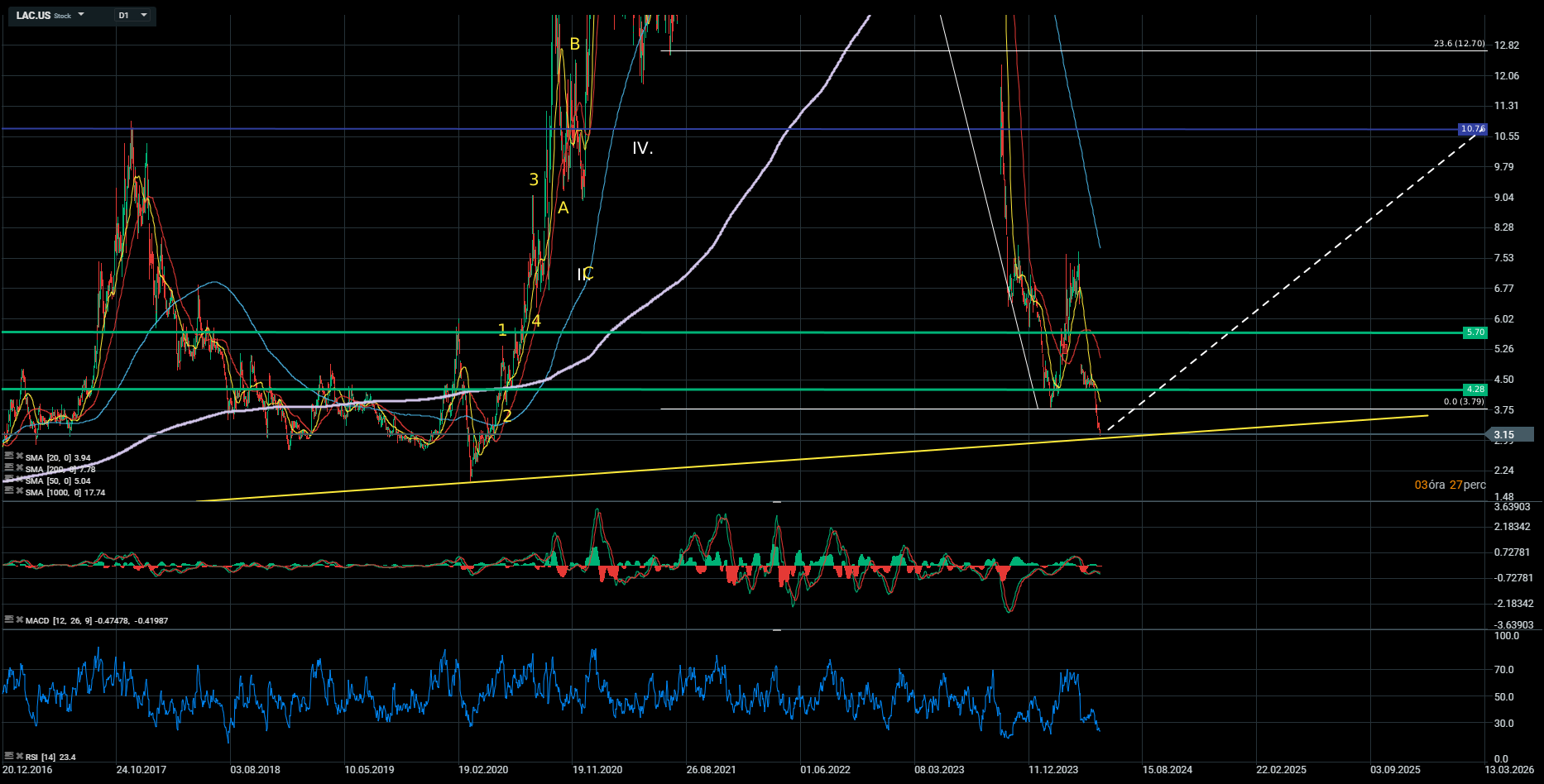Open RSI indicator settings icon

(x=9, y=756)
